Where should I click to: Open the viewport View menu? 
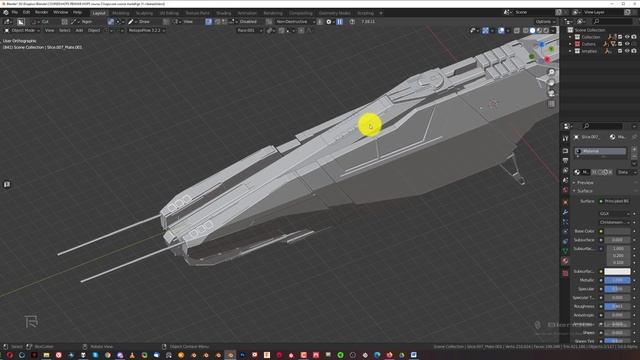(49, 30)
